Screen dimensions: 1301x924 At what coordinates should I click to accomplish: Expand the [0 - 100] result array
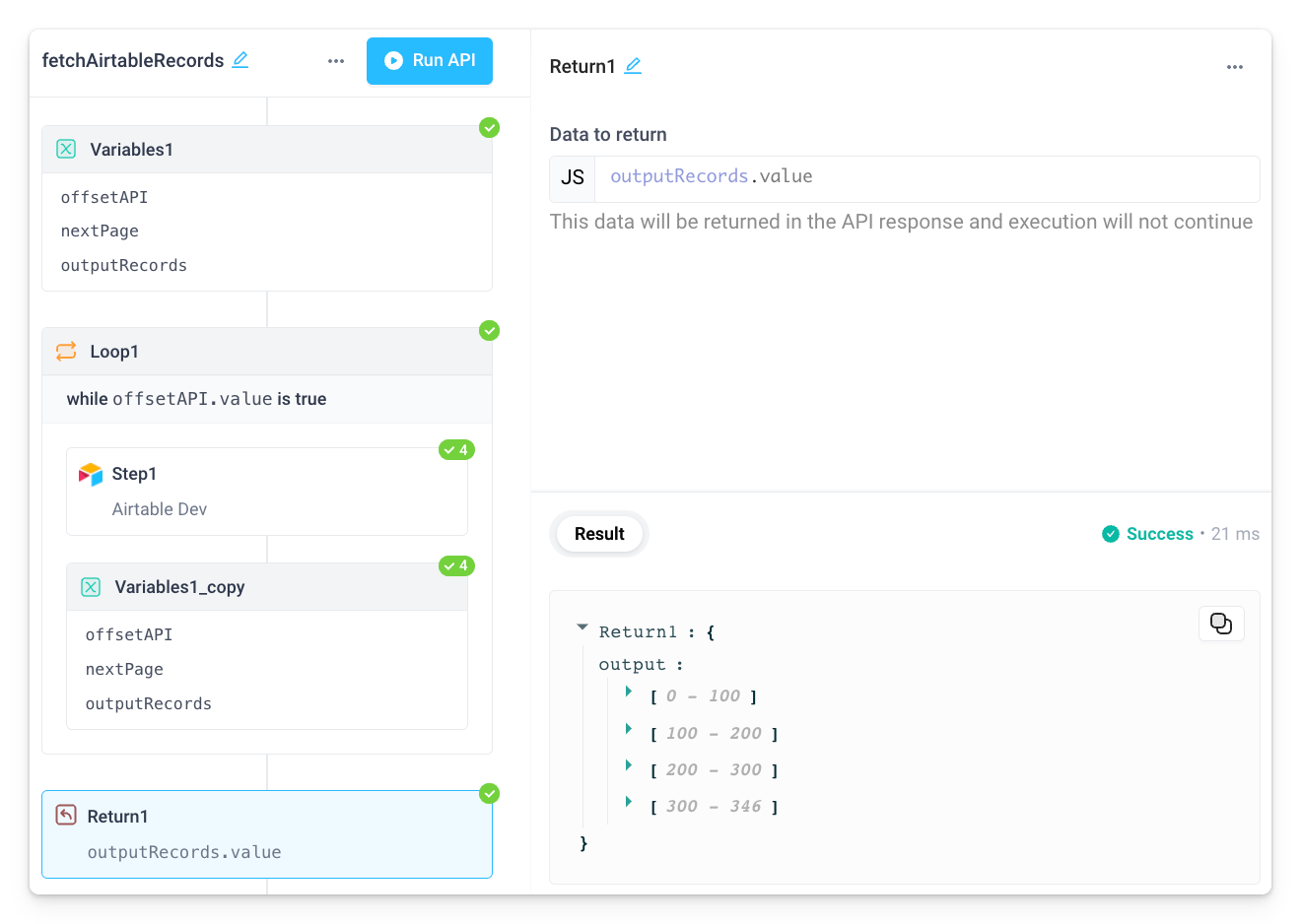point(628,694)
